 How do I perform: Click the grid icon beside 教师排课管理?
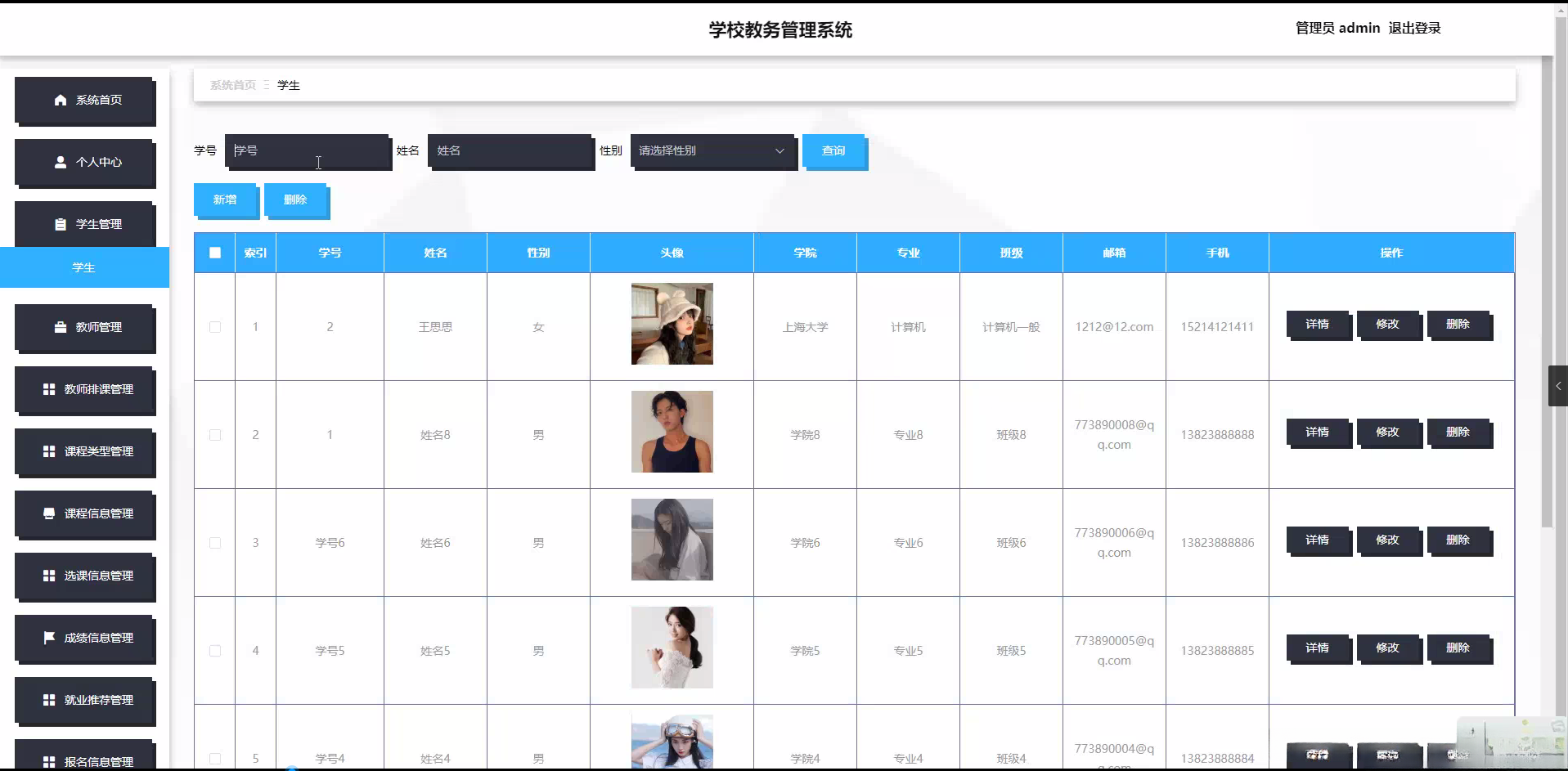(49, 389)
